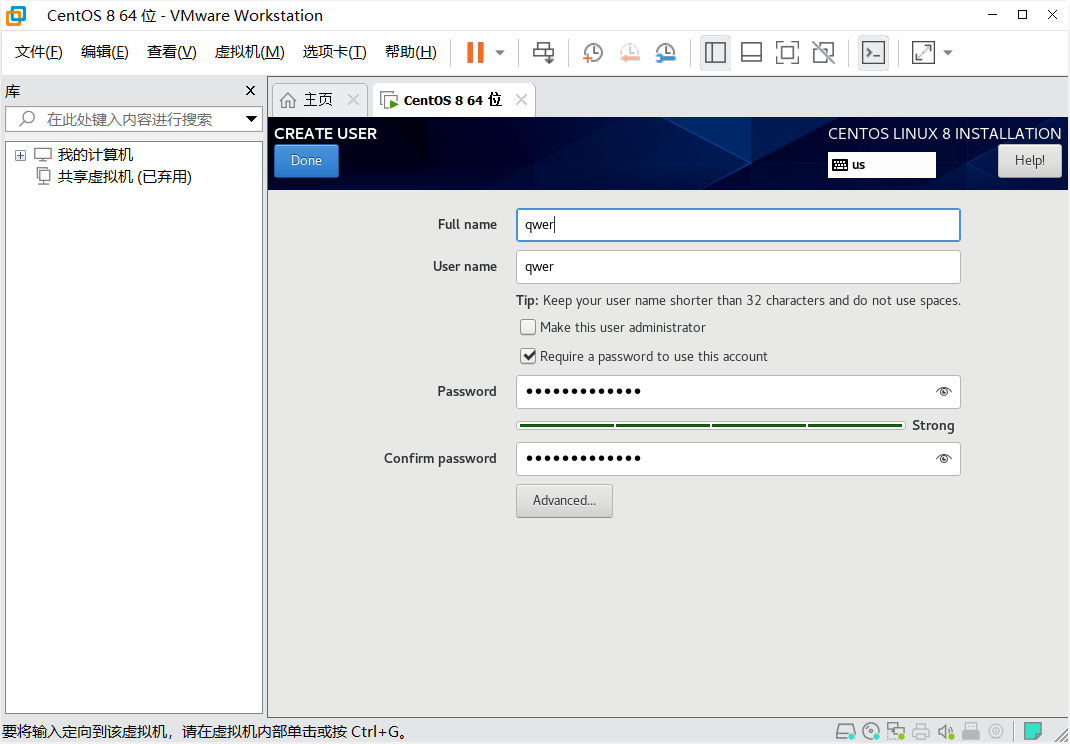Open the Snapshot Manager wrench-clock icon
Screen dimensions: 1070x744
coord(665,53)
